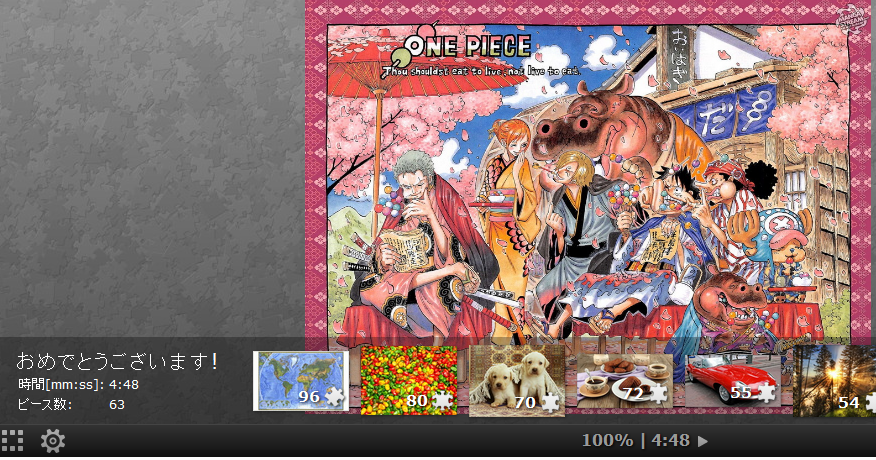The width and height of the screenshot is (876, 460).
Task: Pick the coffee and cookies 72-piece puzzle
Action: pos(625,381)
